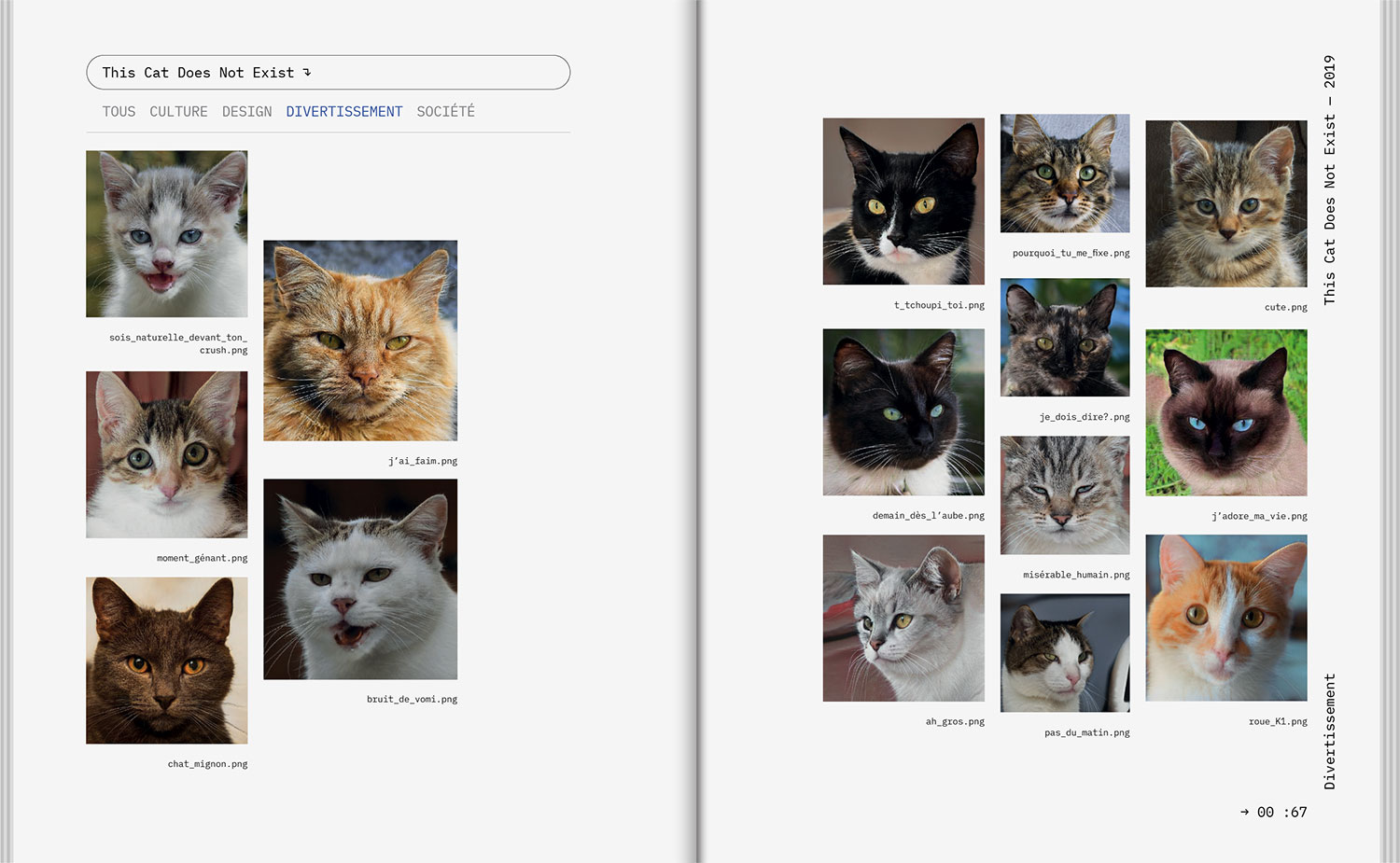Screen dimensions: 1400x863
Task: Go to the SOCIÉTÉ tab
Action: tap(445, 112)
